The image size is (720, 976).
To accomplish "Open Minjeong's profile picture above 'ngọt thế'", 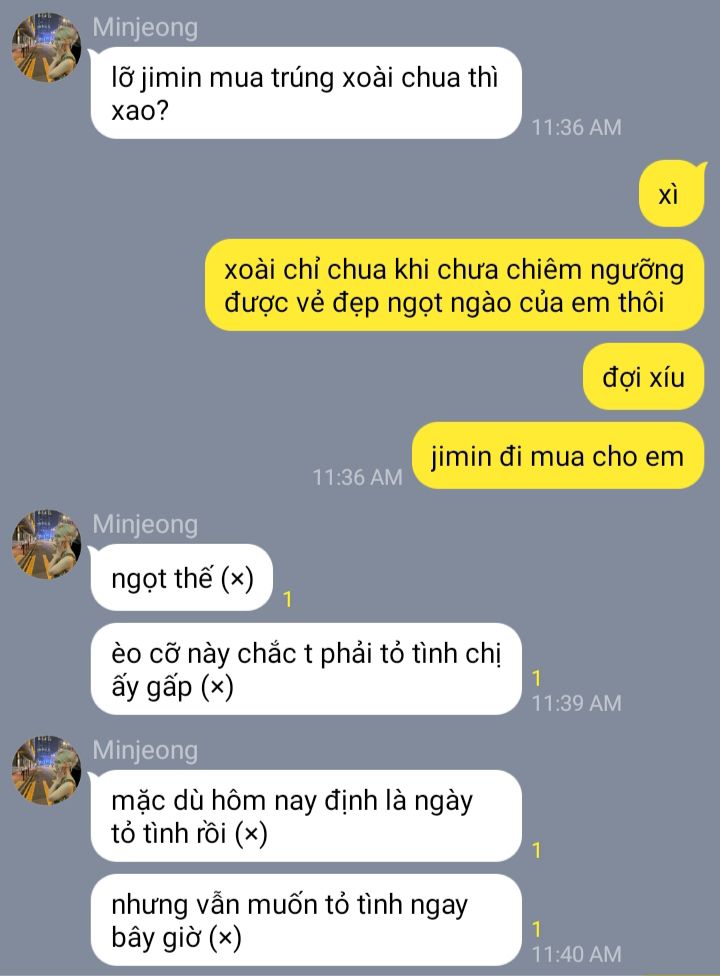I will [46, 545].
